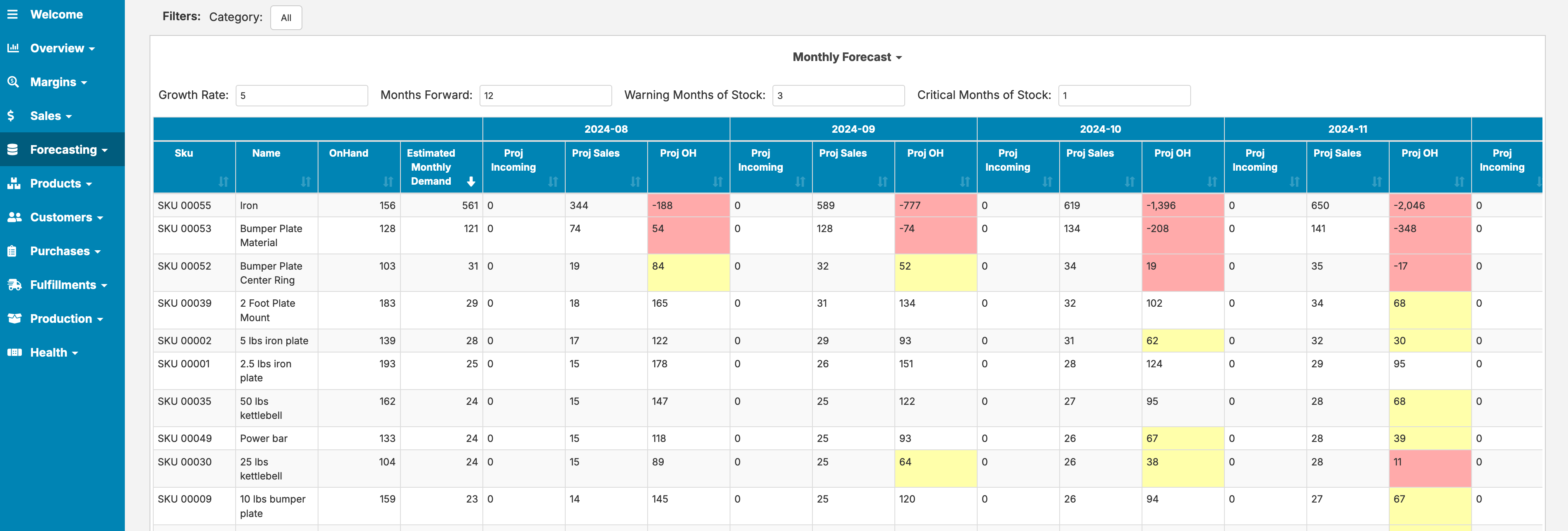Click the Margins magnifier icon

click(x=13, y=82)
